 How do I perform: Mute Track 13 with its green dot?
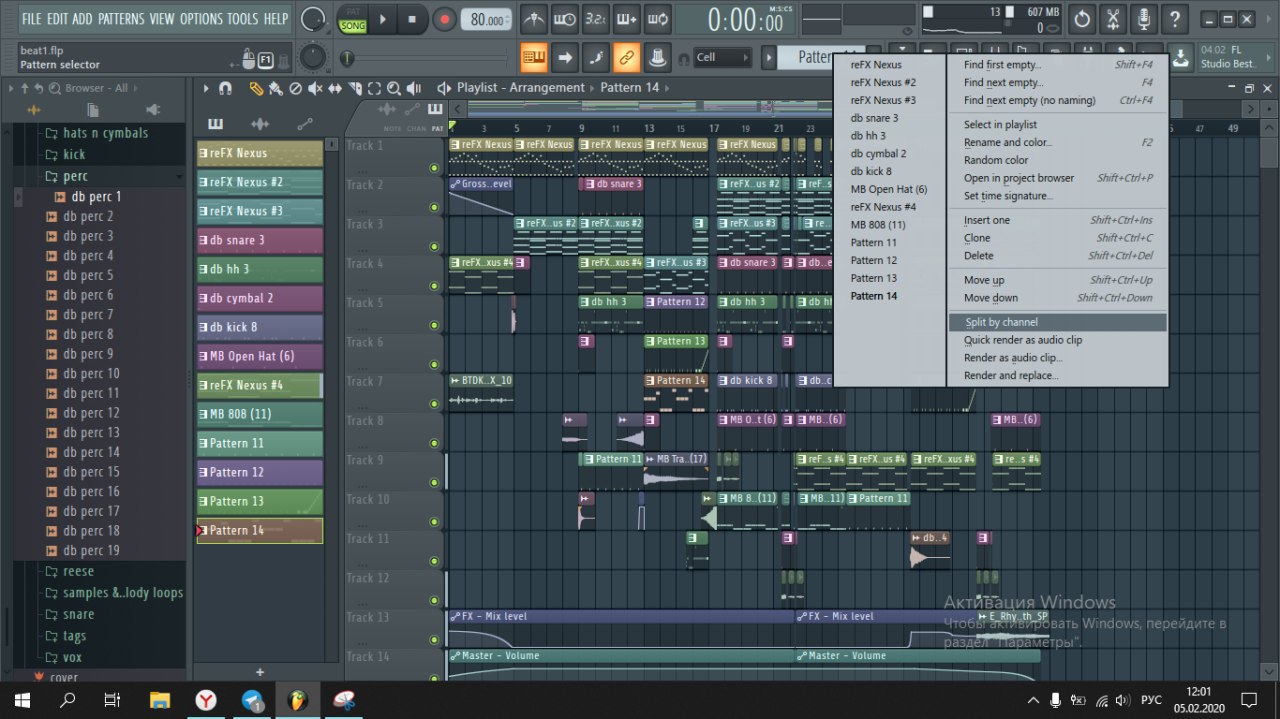[434, 641]
